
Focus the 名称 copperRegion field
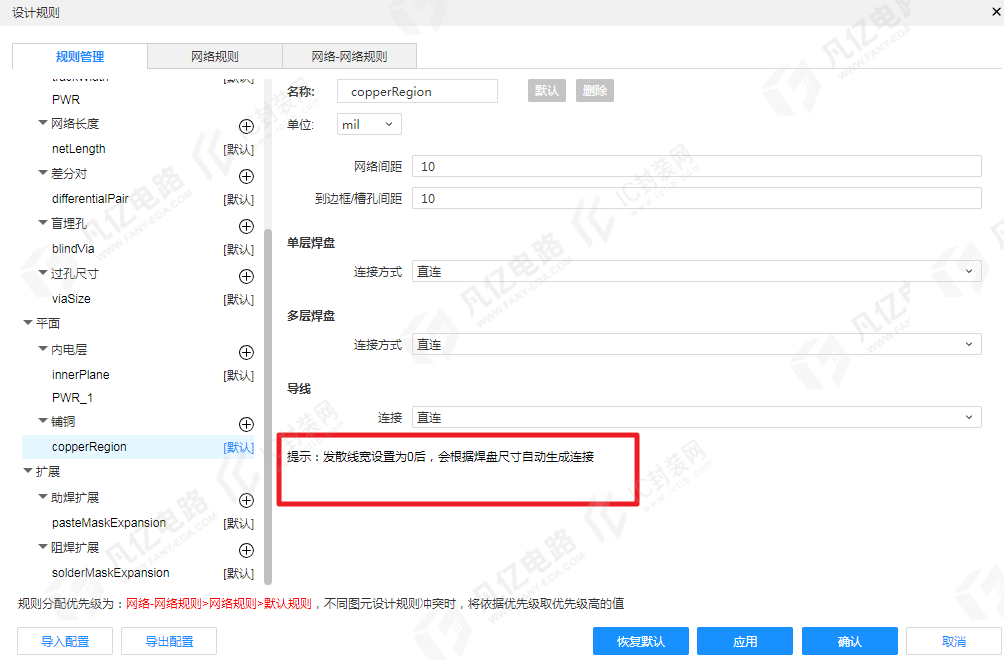point(417,91)
